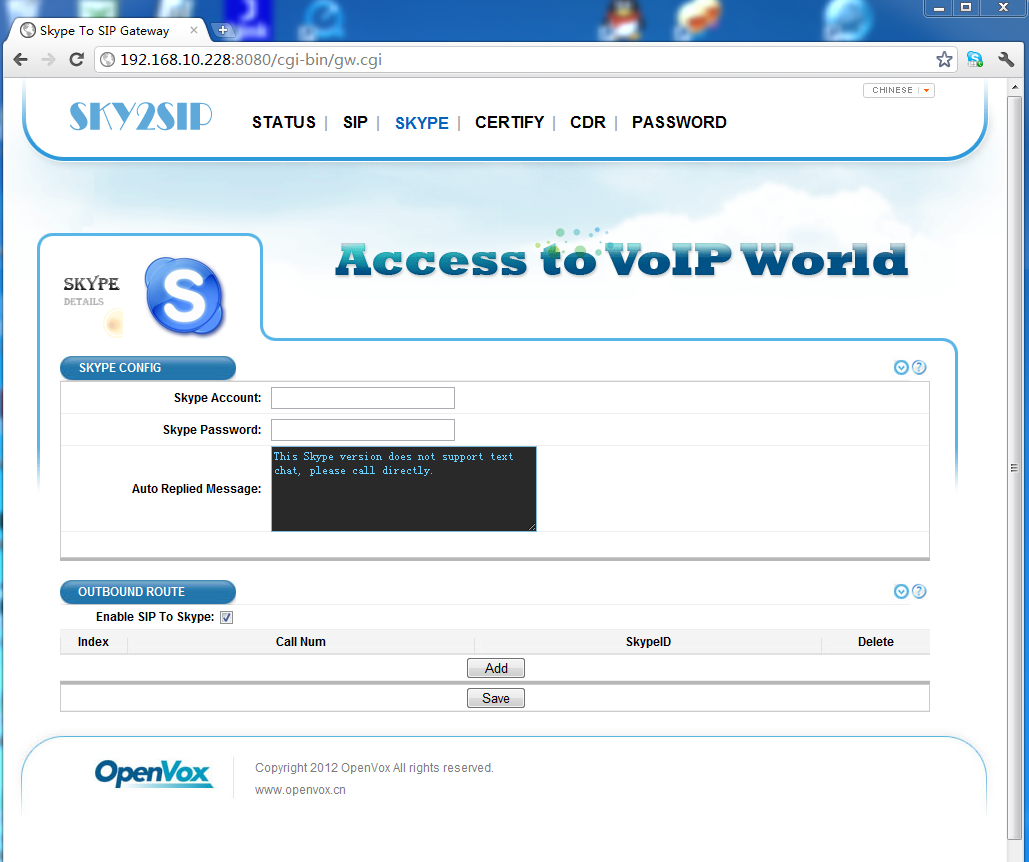
Task: Click the help icon in Outbound Route
Action: pos(919,592)
